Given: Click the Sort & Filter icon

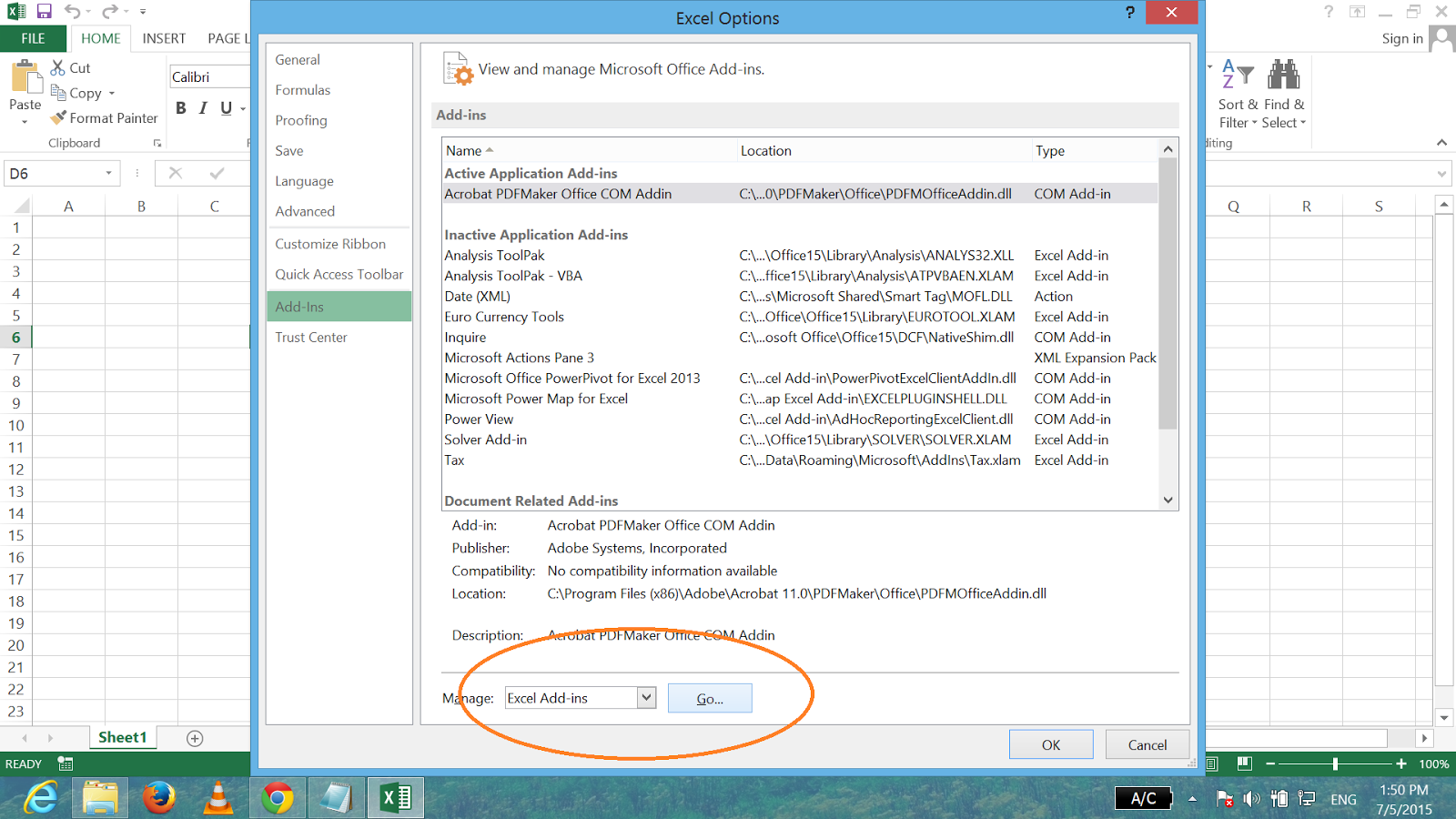Looking at the screenshot, I should click(x=1238, y=74).
